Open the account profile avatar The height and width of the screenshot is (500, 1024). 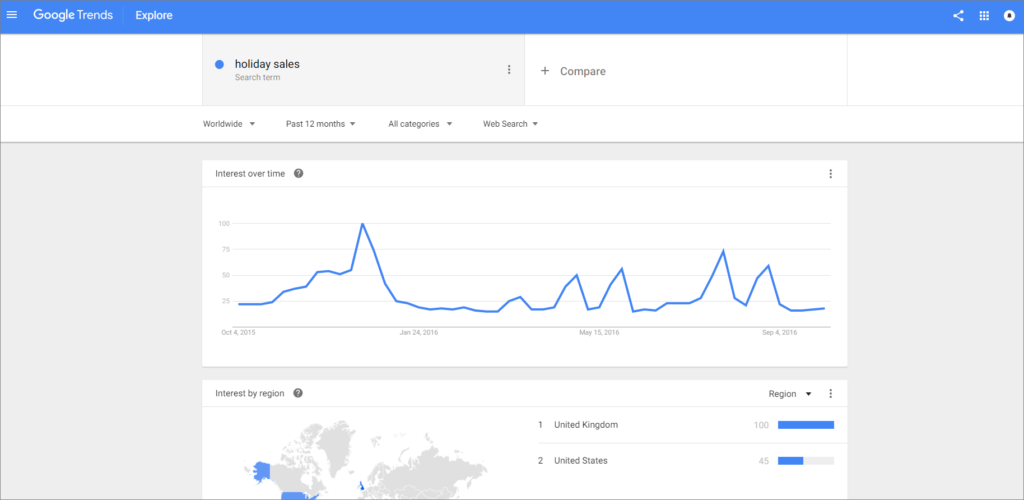pos(1009,15)
